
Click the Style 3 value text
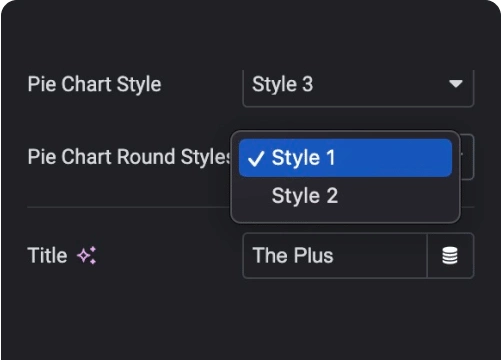(x=283, y=84)
